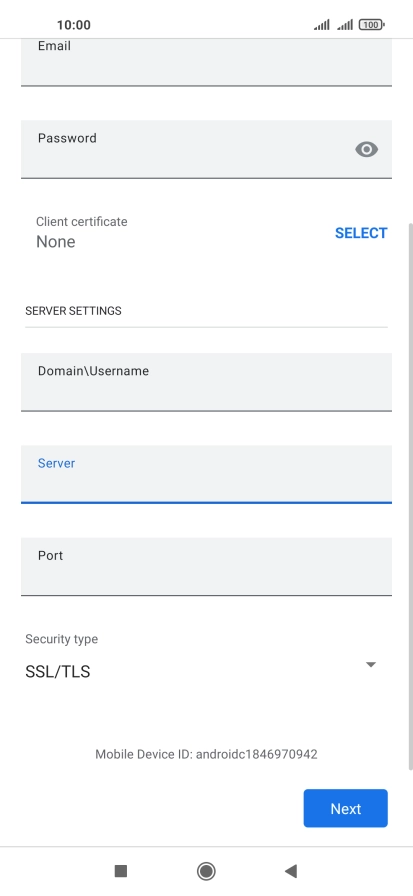Toggle password visibility eye icon
Viewport: 413px width, 896px height.
tap(366, 149)
